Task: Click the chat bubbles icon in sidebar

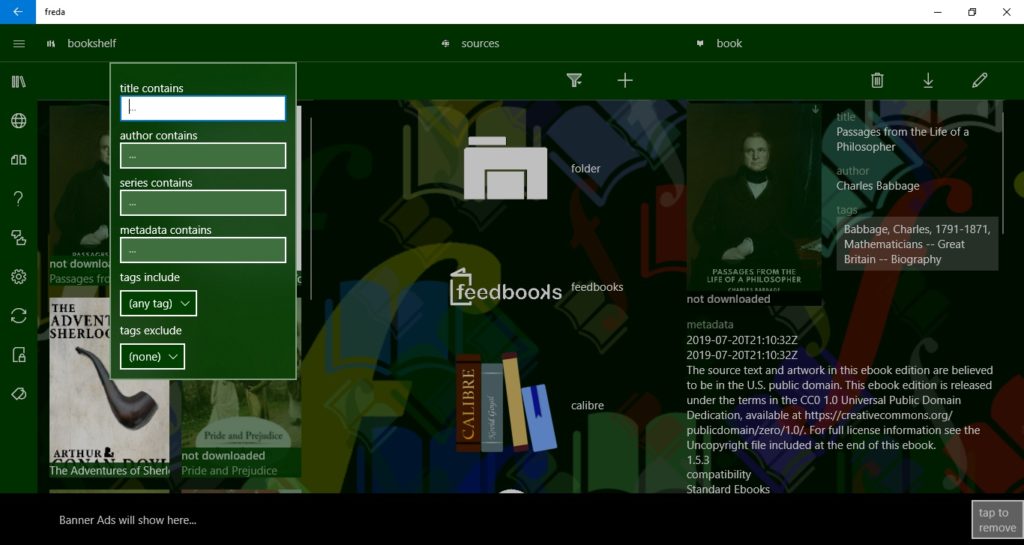Action: pyautogui.click(x=19, y=238)
